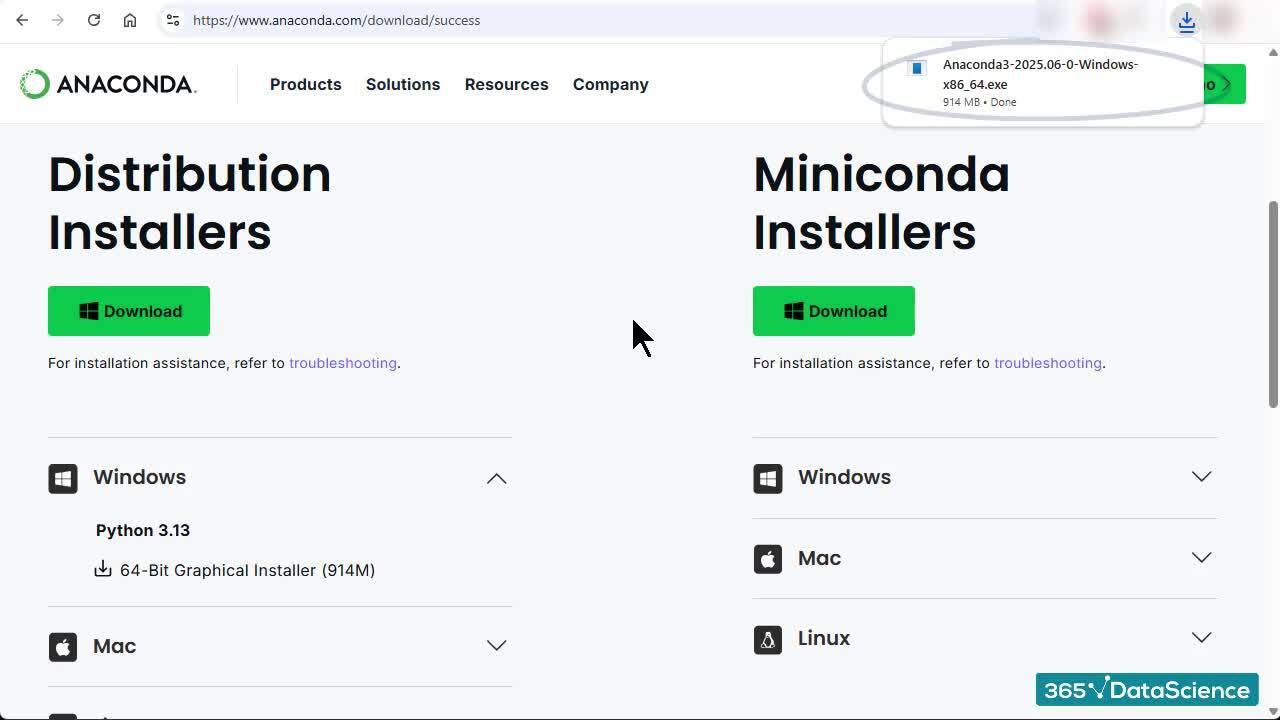Click the Miniconda Download button
Screen dimensions: 1280x720
(833, 310)
